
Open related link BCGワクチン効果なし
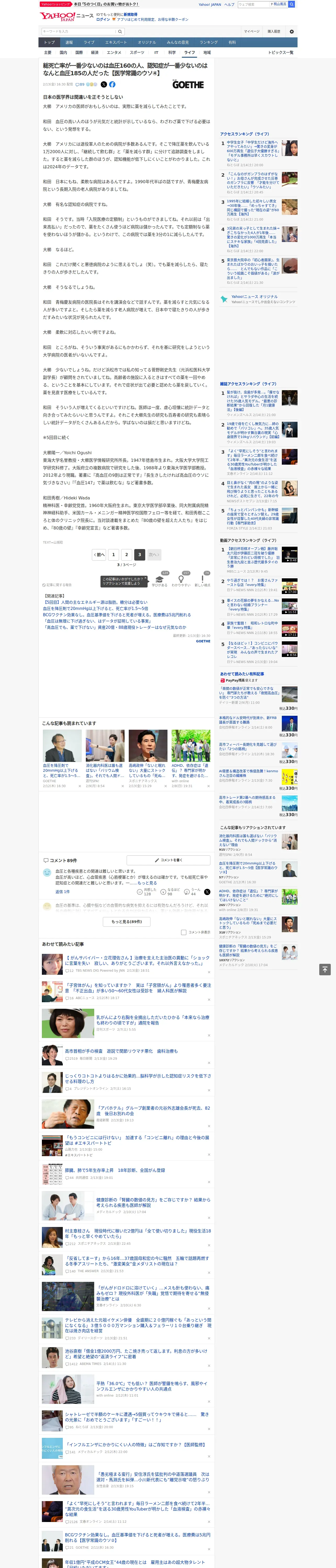(117, 615)
